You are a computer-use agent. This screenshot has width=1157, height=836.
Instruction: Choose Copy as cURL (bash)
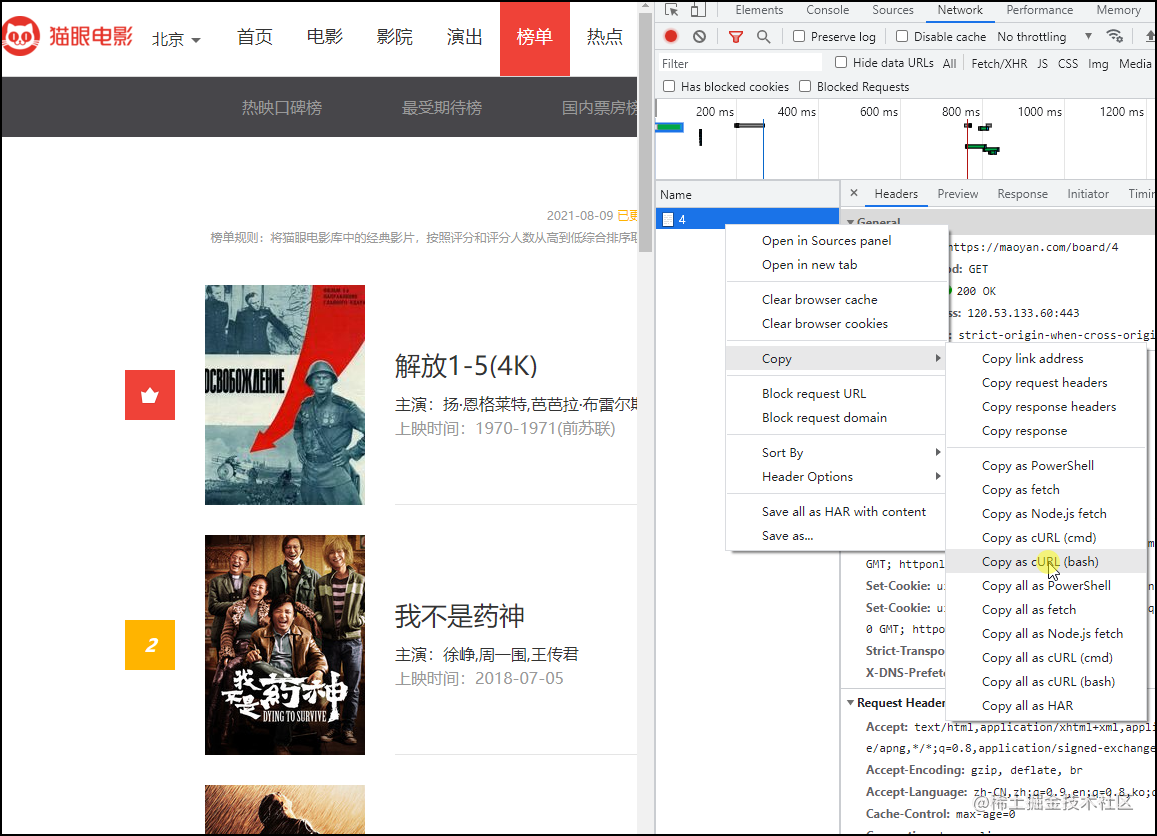pos(1046,562)
